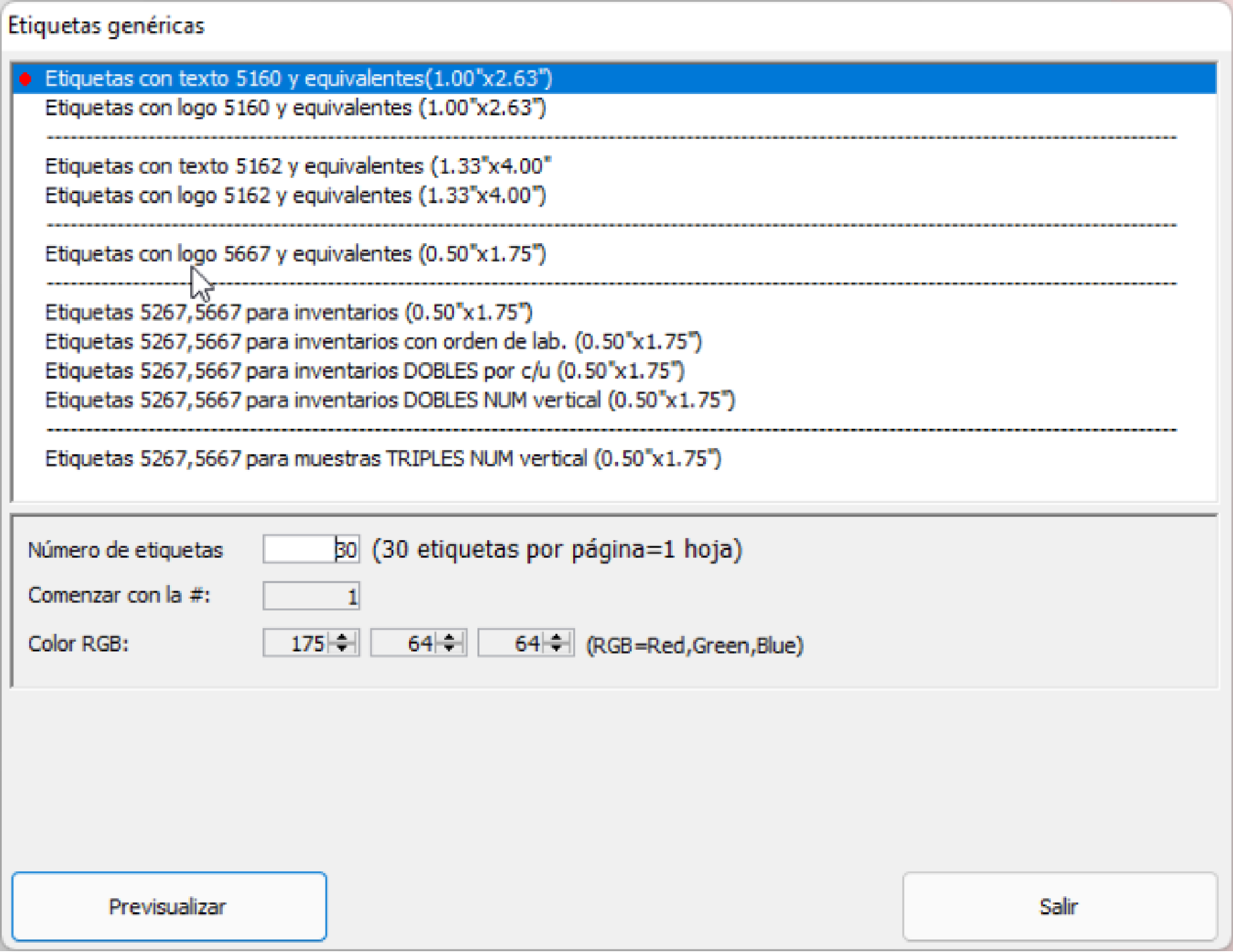This screenshot has height=952, width=1233.
Task: Click the 'Comenzar con la #' field
Action: [311, 597]
